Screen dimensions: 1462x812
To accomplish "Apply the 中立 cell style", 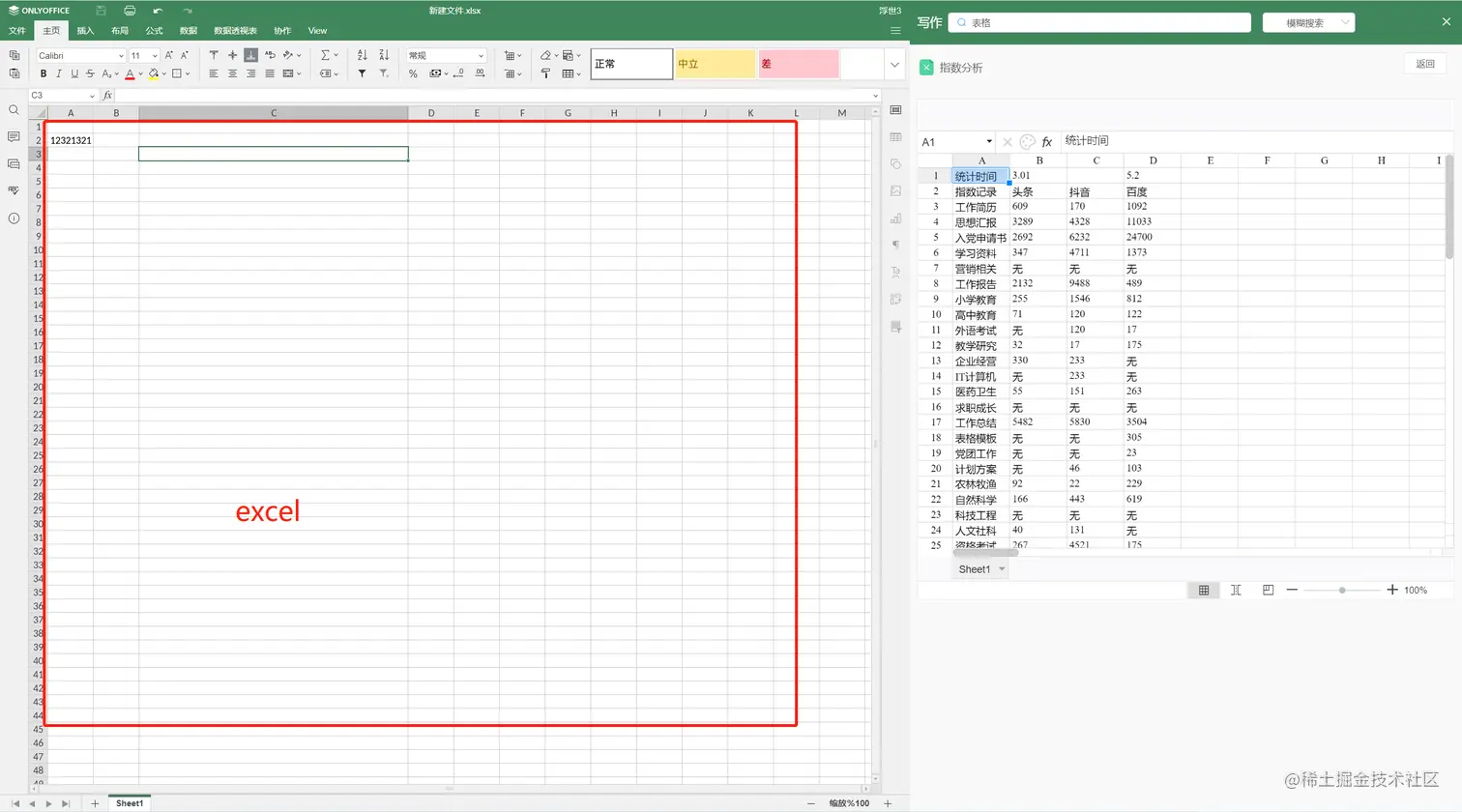I will (716, 64).
